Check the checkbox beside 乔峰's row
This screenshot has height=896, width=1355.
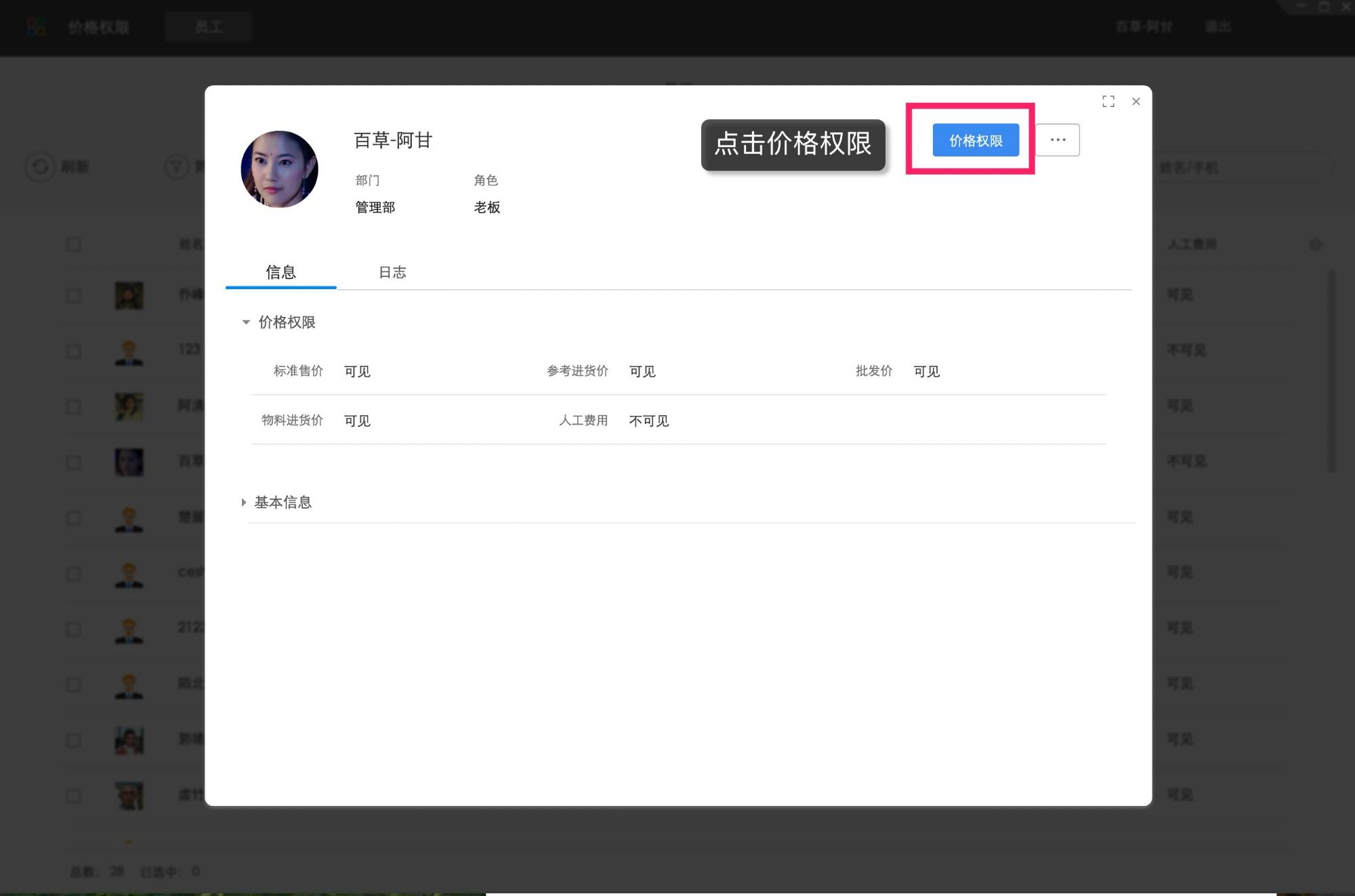(73, 295)
